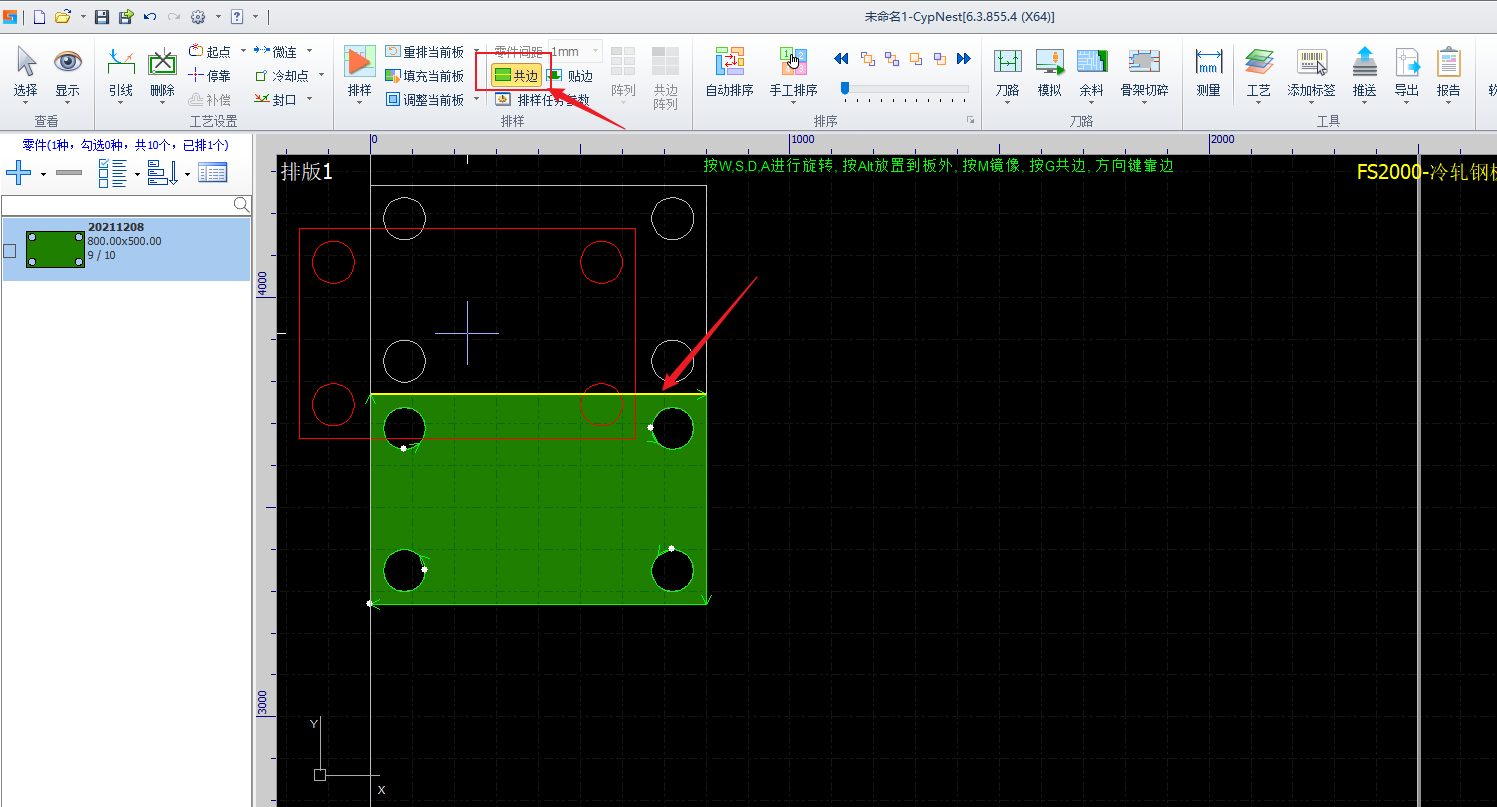Activate the 选择 (Select) cursor tool
Image resolution: width=1497 pixels, height=807 pixels.
click(x=26, y=74)
